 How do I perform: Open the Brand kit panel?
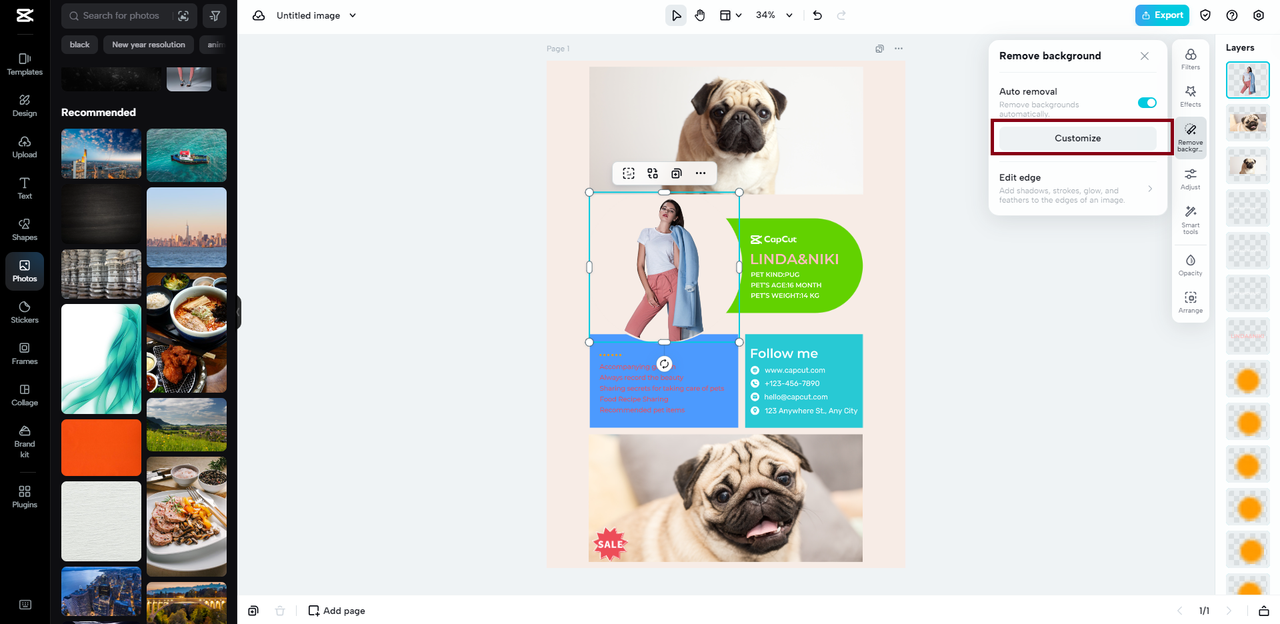[24, 441]
